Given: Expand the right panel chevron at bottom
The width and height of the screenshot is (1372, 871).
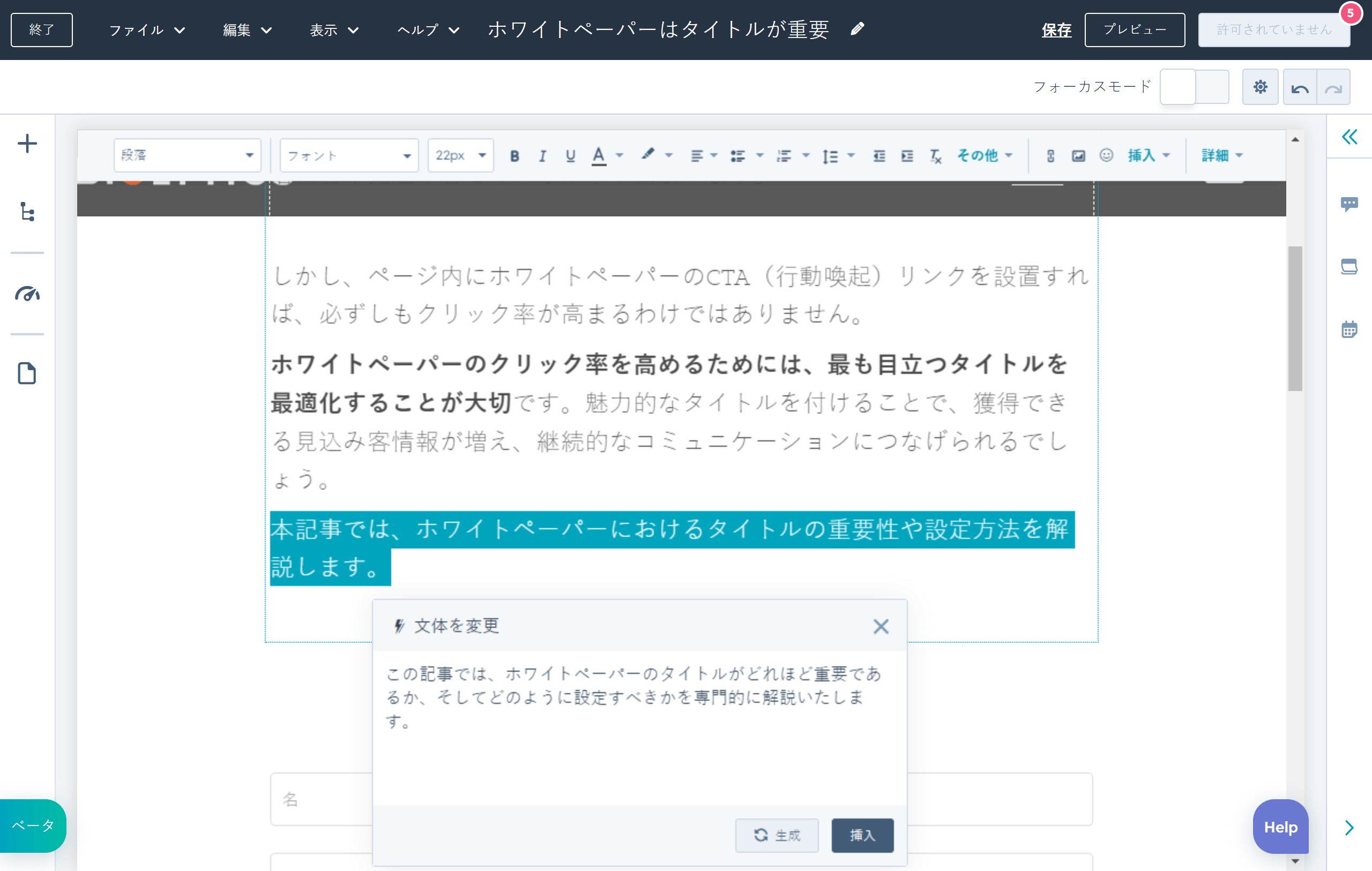Looking at the screenshot, I should click(x=1349, y=827).
